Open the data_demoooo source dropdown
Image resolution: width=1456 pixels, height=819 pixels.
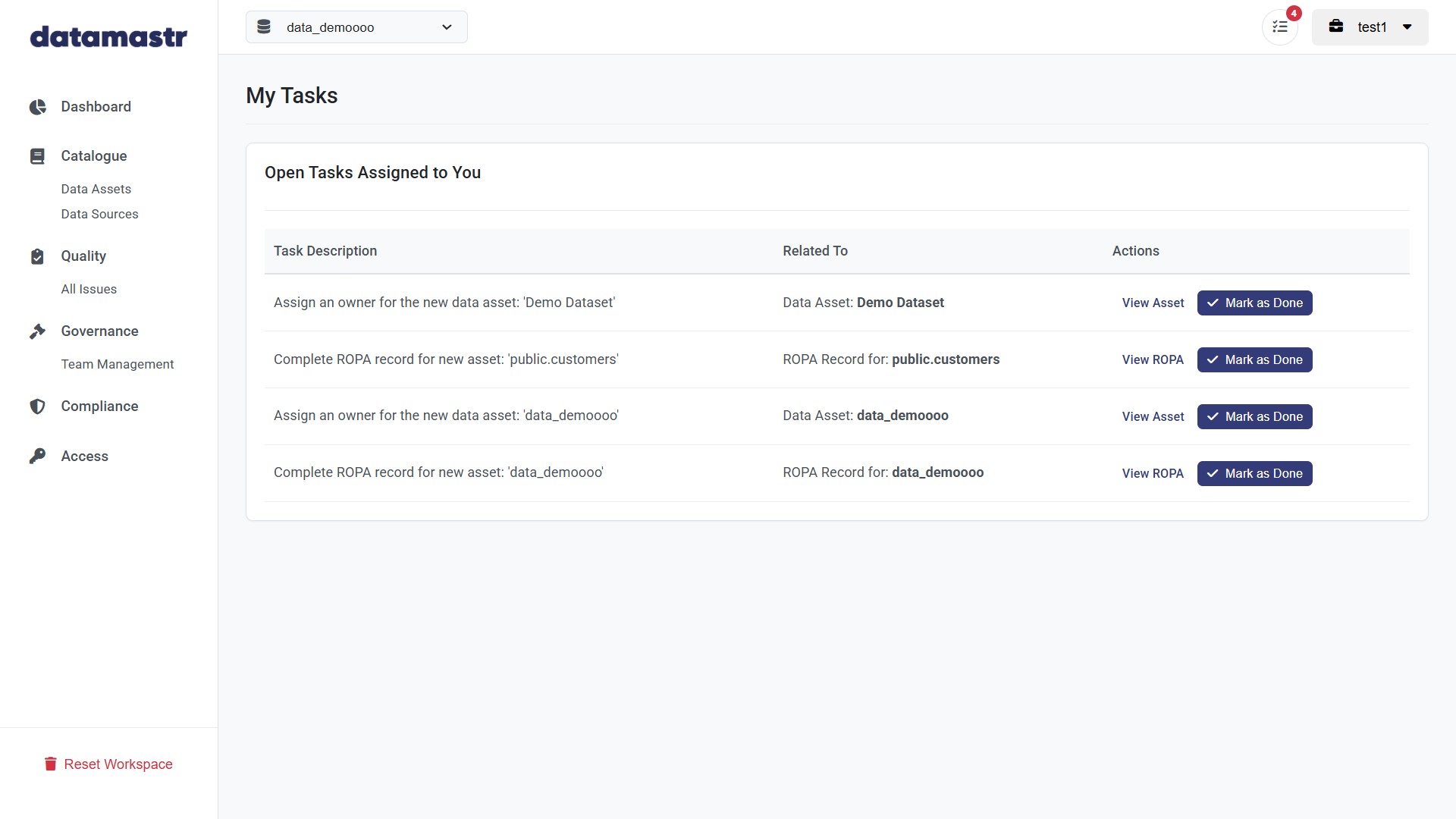click(x=356, y=27)
